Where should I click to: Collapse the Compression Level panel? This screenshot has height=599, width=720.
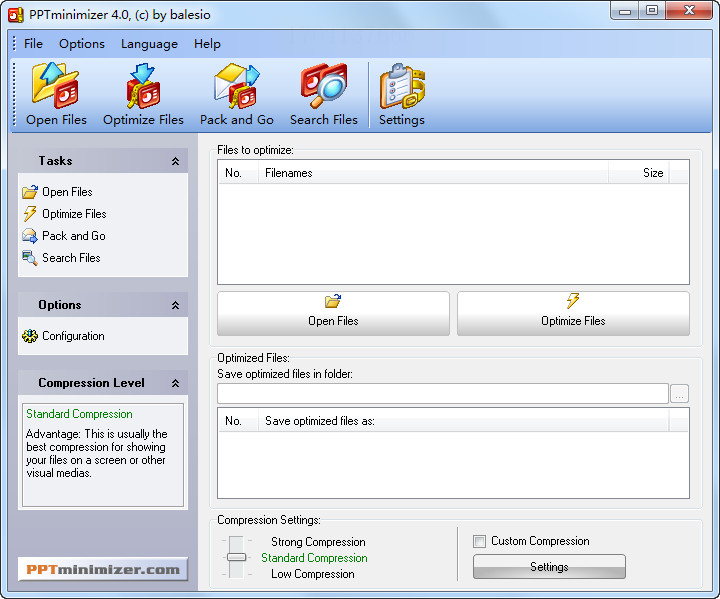pos(175,383)
